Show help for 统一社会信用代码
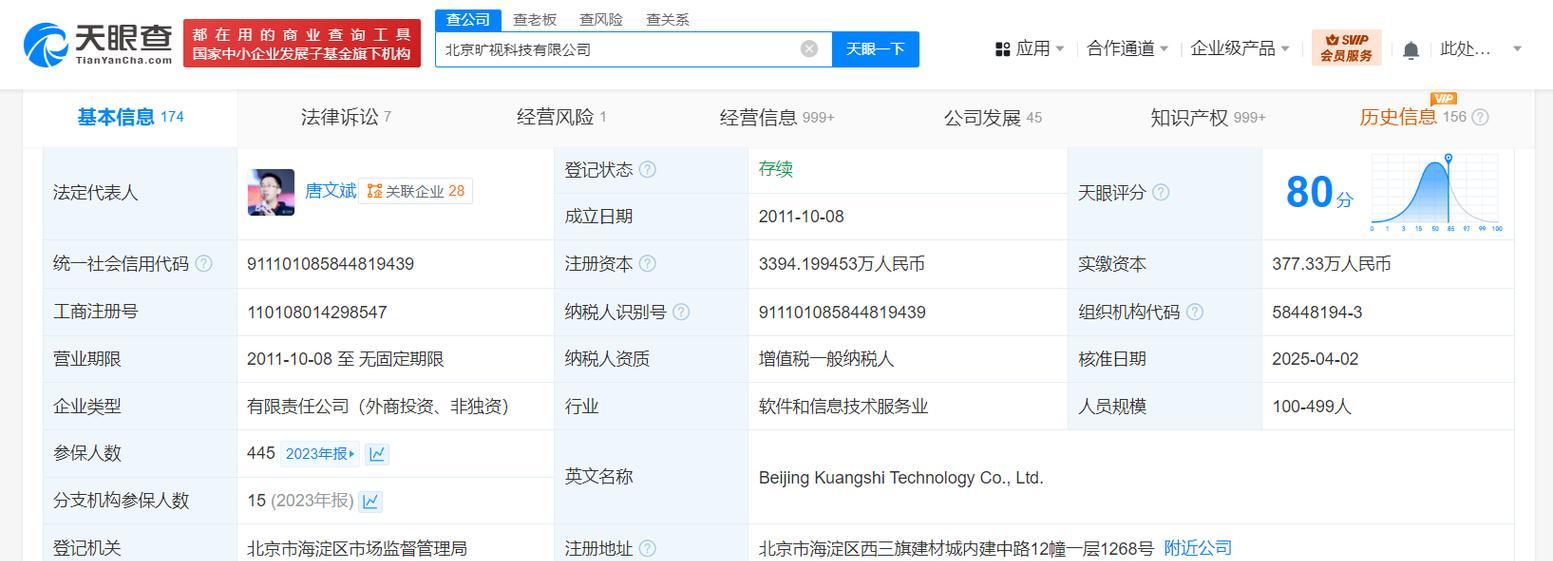Screen dimensions: 1553x561 point(204,264)
